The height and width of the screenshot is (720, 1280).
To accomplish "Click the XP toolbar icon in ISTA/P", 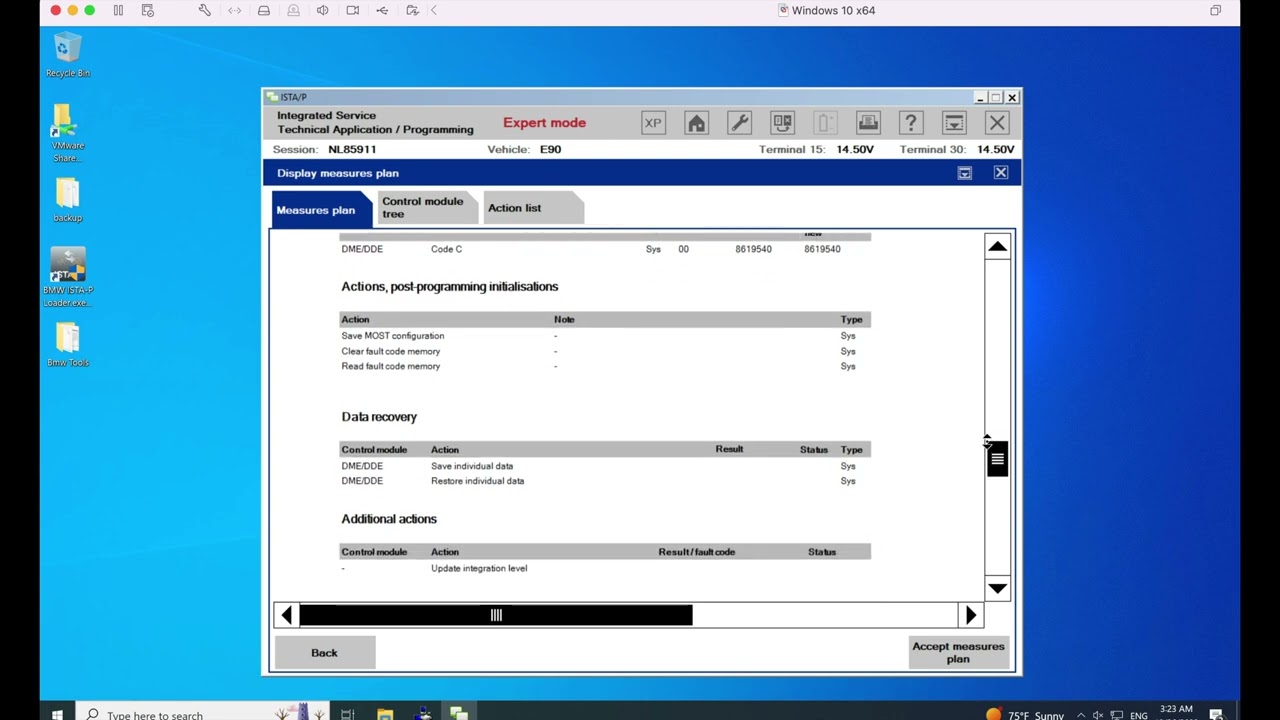I will pos(653,123).
